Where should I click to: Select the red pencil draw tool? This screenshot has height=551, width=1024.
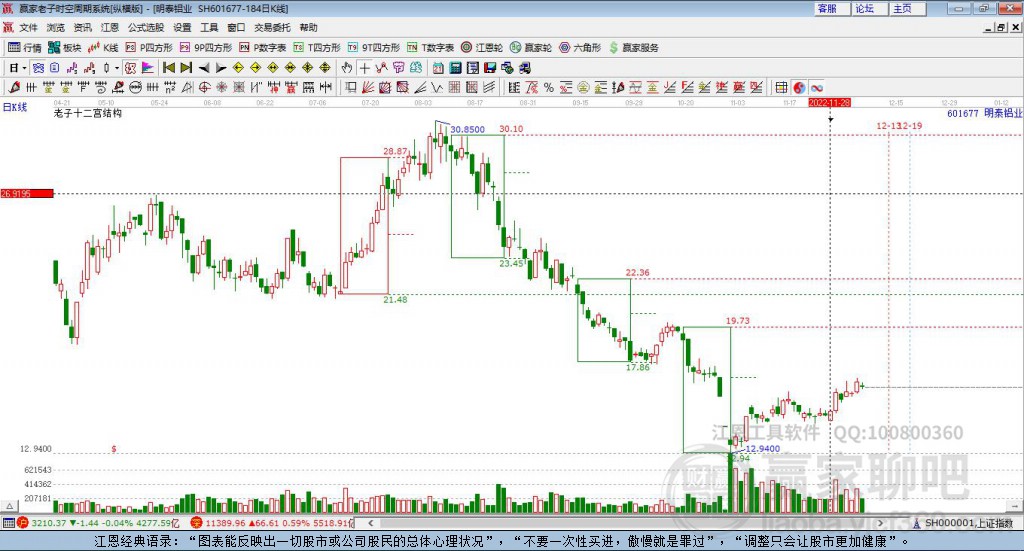[14, 87]
